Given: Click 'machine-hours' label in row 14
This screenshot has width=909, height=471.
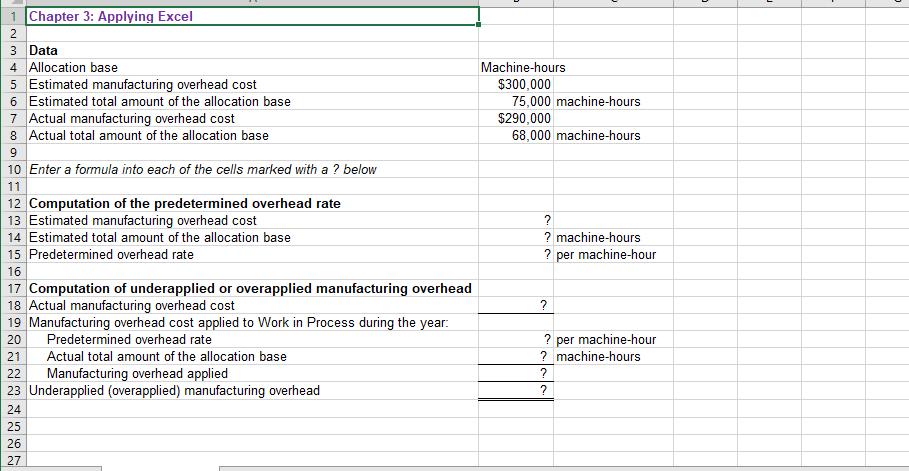Looking at the screenshot, I should [x=598, y=238].
